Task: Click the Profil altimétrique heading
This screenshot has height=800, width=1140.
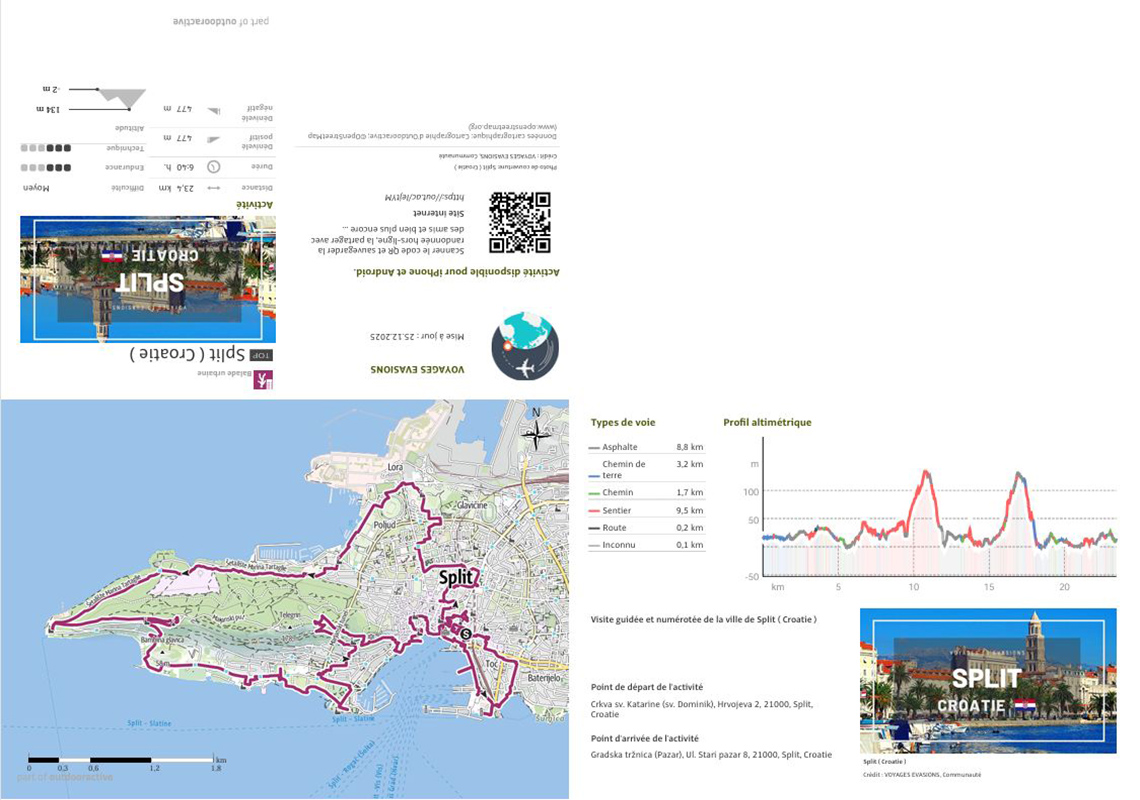Action: pos(767,422)
